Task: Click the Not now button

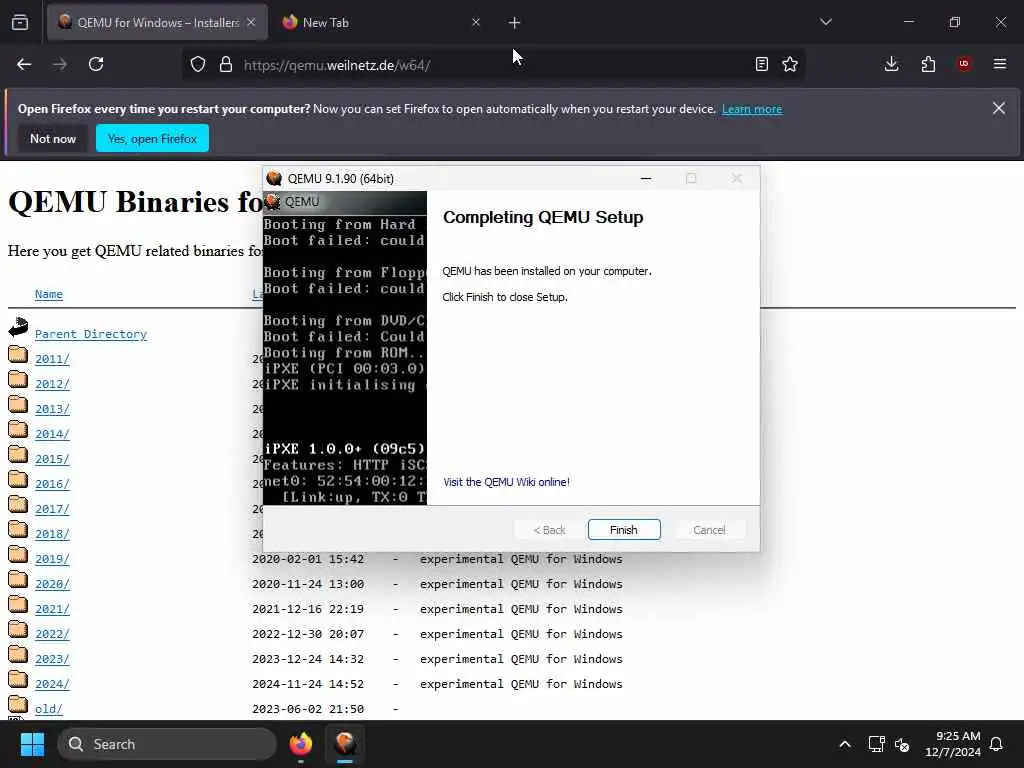Action: (x=53, y=138)
